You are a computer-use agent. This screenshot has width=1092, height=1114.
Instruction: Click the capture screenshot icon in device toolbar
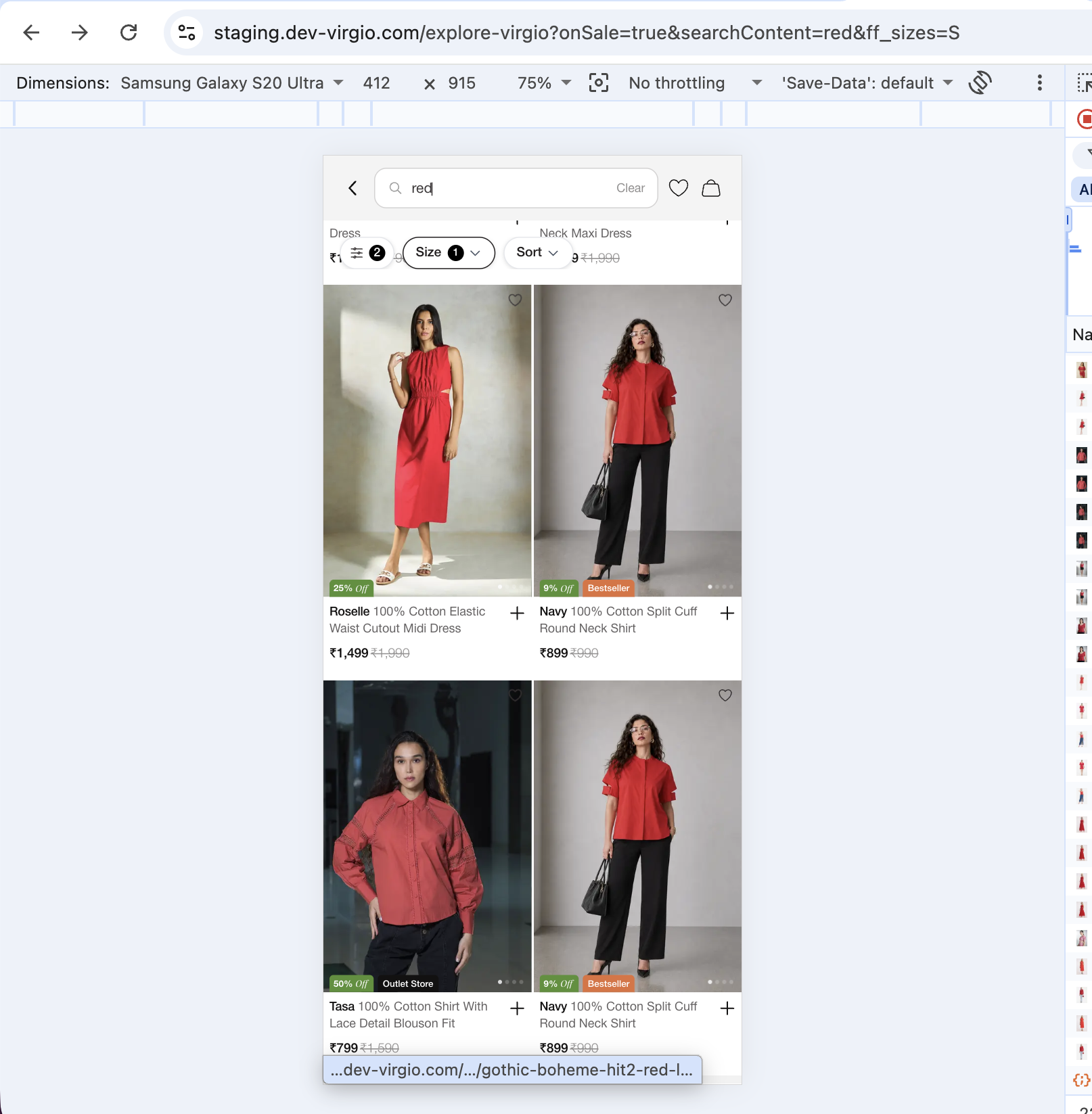pyautogui.click(x=599, y=83)
